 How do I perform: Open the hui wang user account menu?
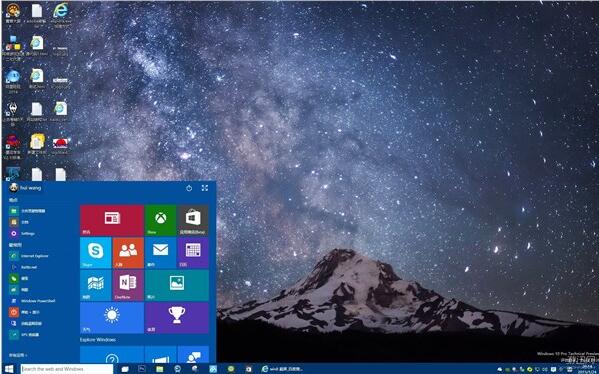[x=25, y=188]
